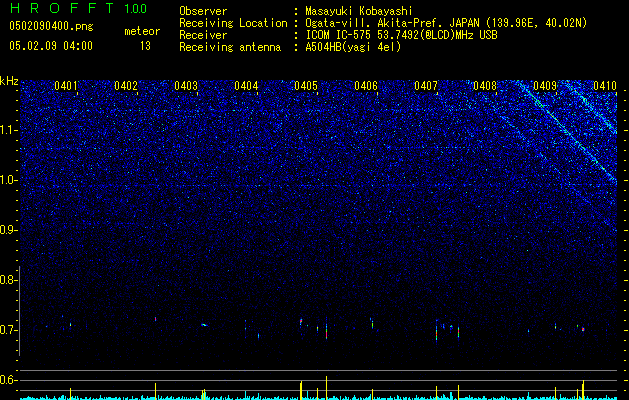Click the 0401 time marker

click(66, 86)
